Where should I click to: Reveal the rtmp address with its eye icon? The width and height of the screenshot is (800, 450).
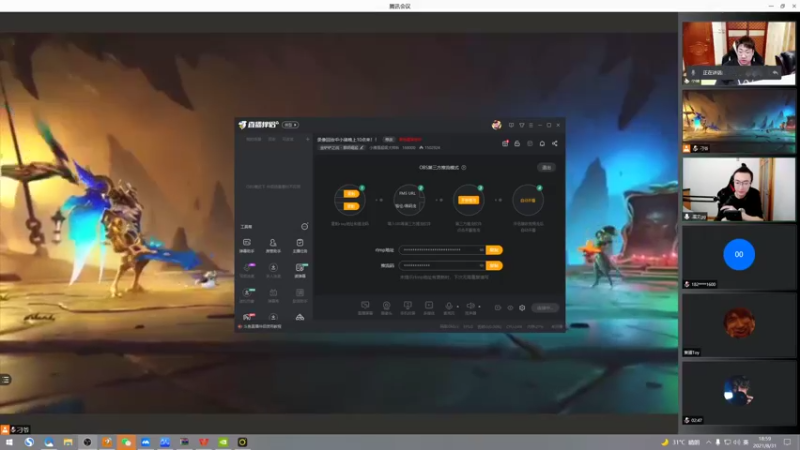481,250
